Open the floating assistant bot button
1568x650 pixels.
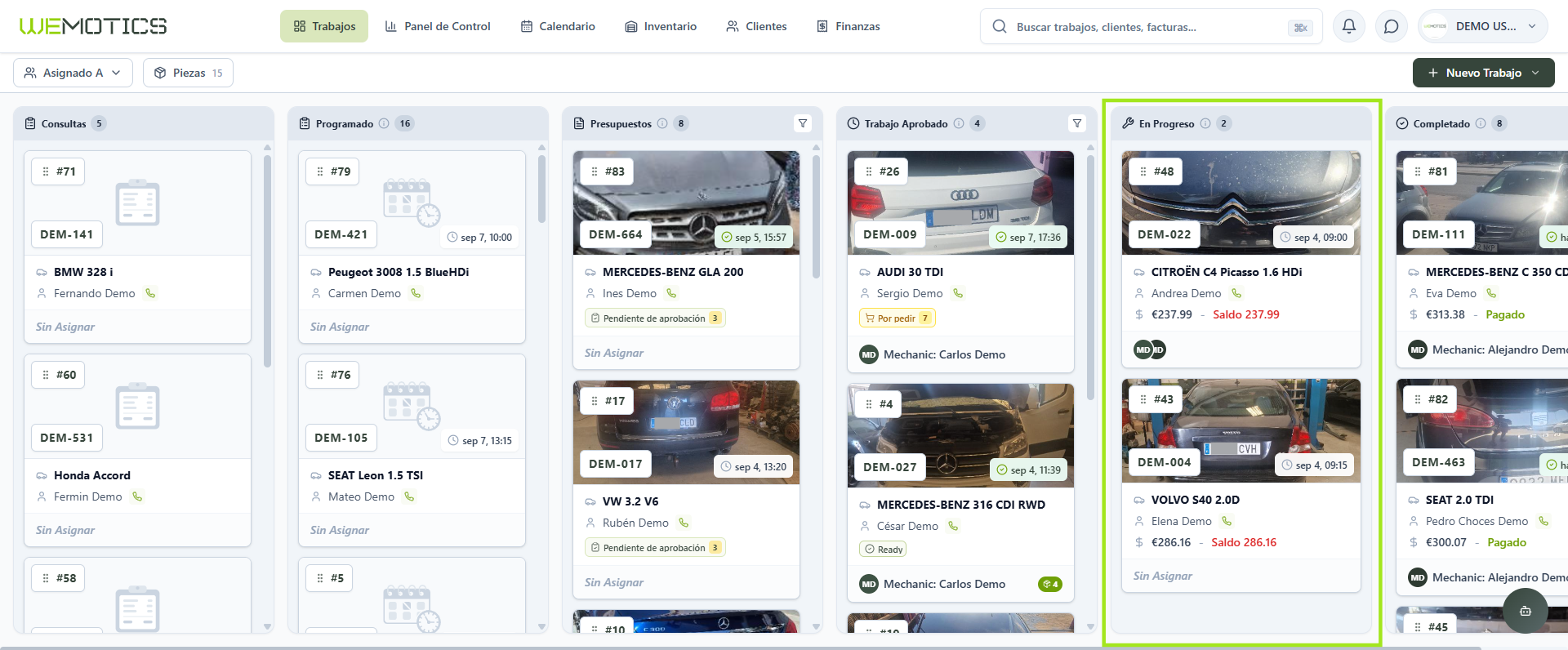point(1525,611)
